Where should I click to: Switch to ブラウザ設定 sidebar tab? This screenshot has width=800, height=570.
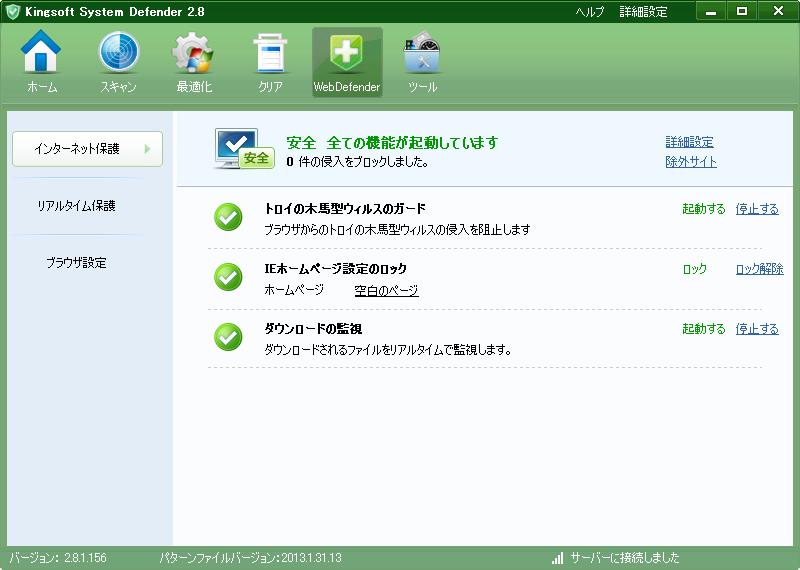77,263
